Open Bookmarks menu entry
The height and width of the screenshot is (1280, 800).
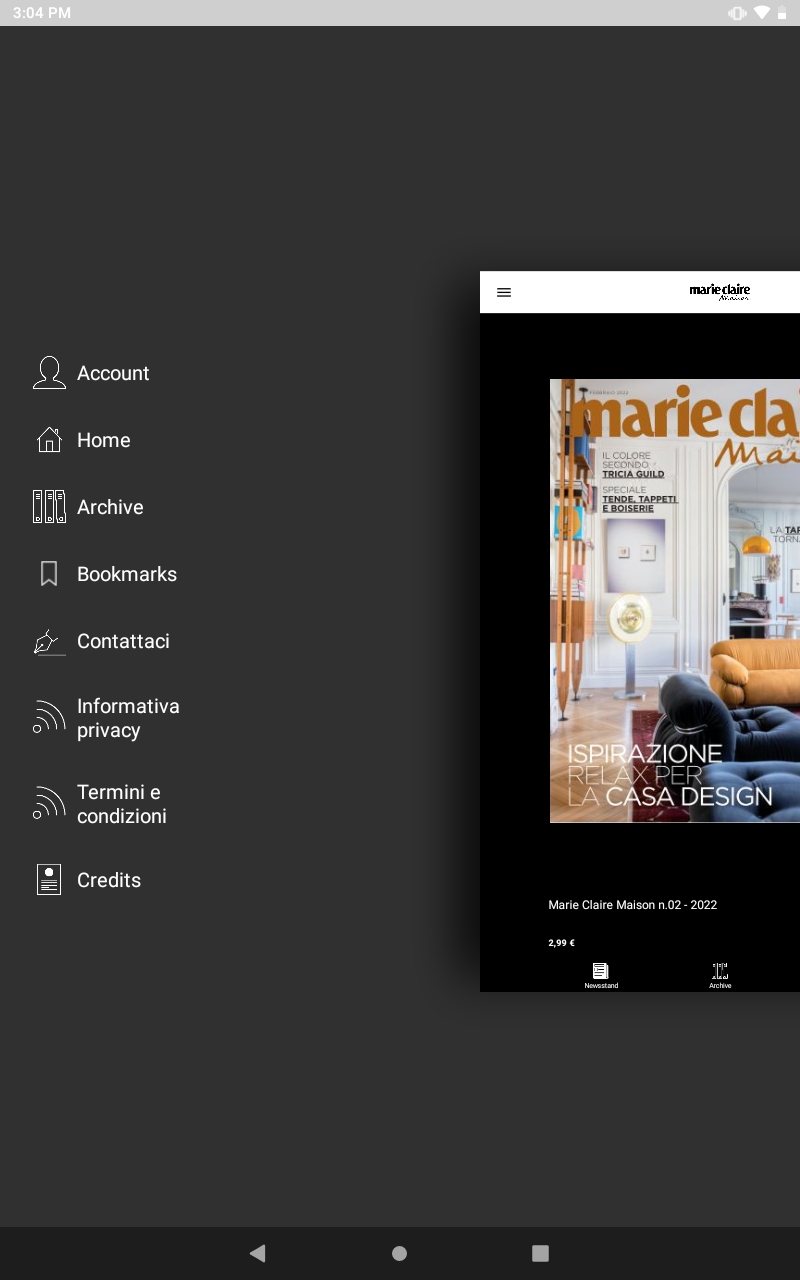click(x=127, y=574)
